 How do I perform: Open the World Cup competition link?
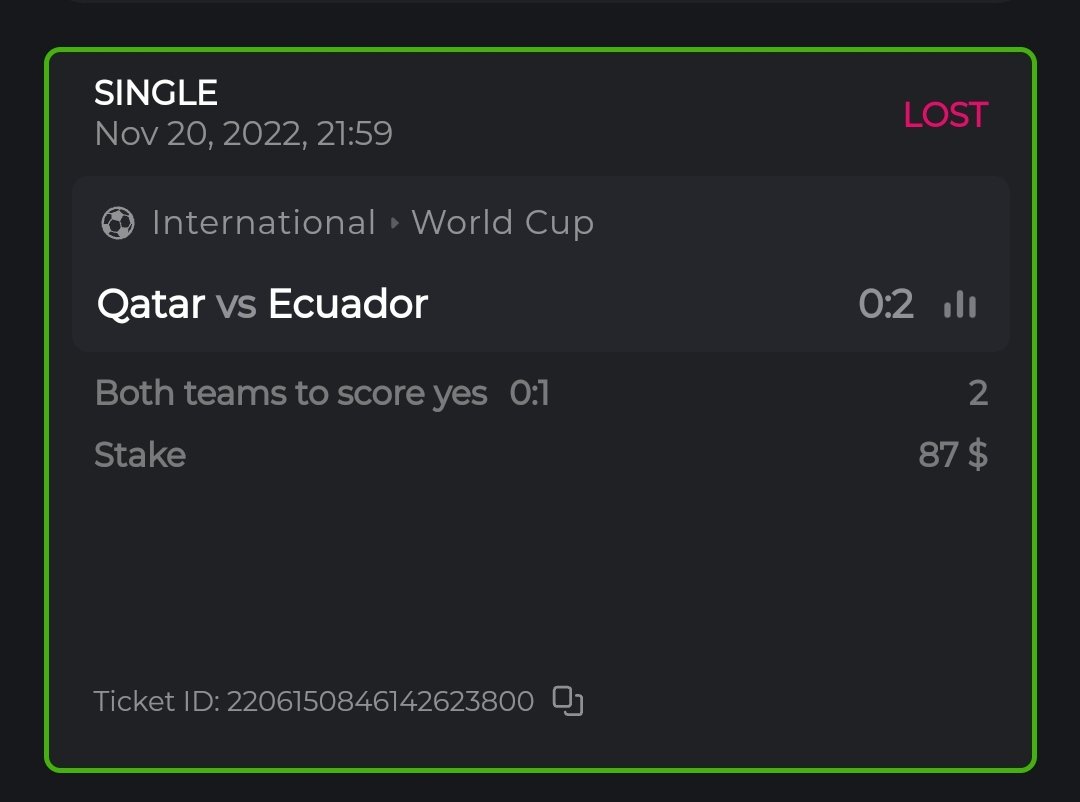click(x=502, y=223)
